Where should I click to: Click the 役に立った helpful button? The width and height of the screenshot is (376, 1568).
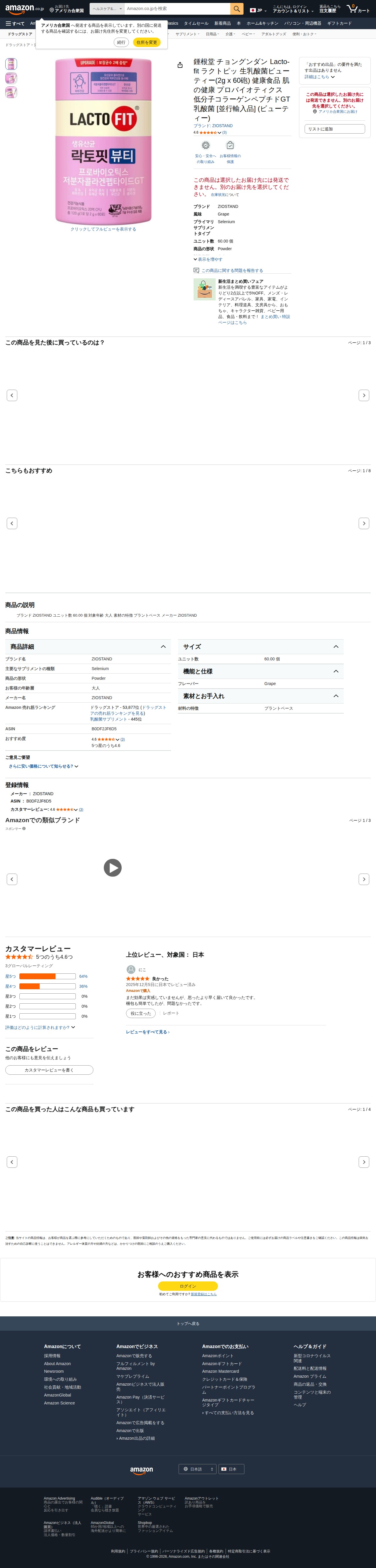(141, 1014)
